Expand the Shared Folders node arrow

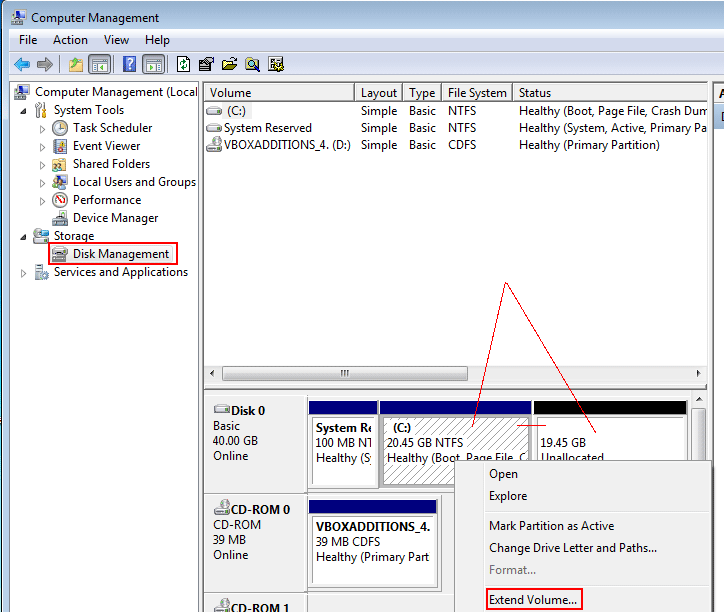(42, 165)
